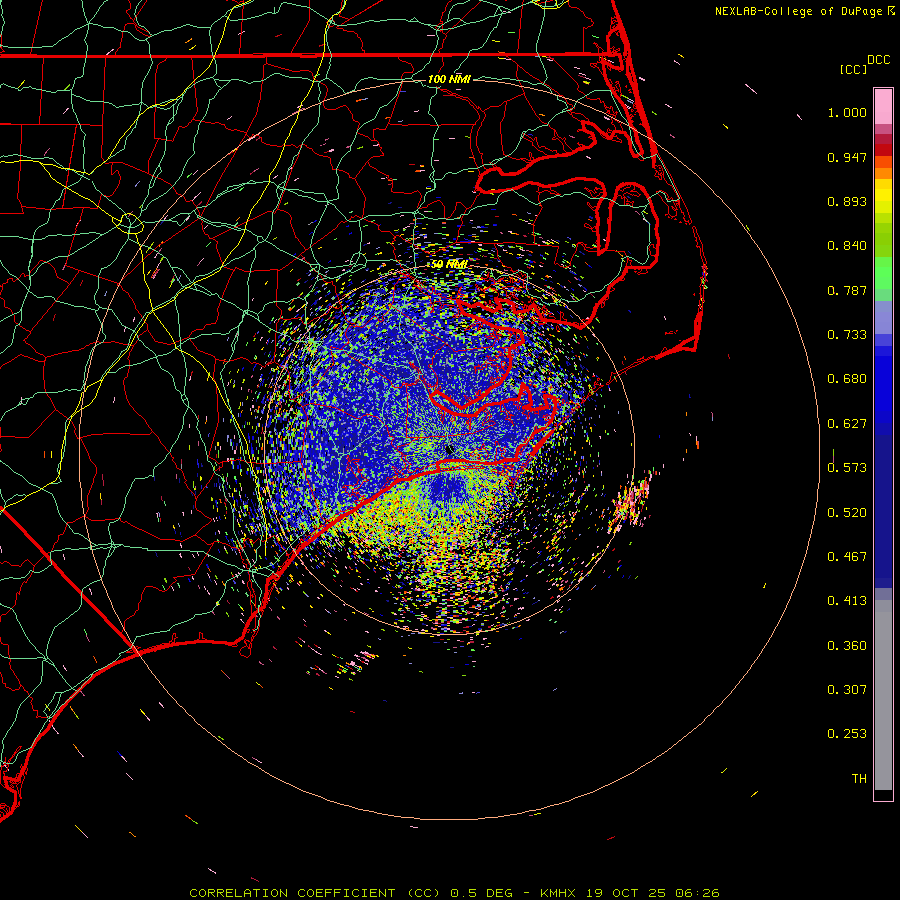Click the 100 NMI range ring label
The width and height of the screenshot is (900, 900).
(x=449, y=79)
